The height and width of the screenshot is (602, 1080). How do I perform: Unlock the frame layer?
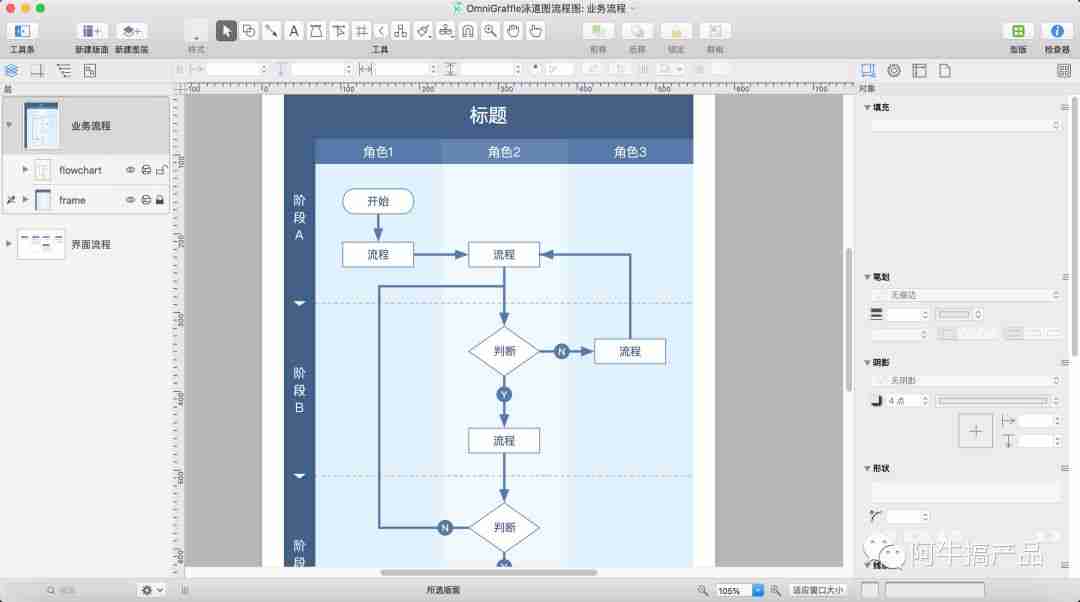(163, 199)
